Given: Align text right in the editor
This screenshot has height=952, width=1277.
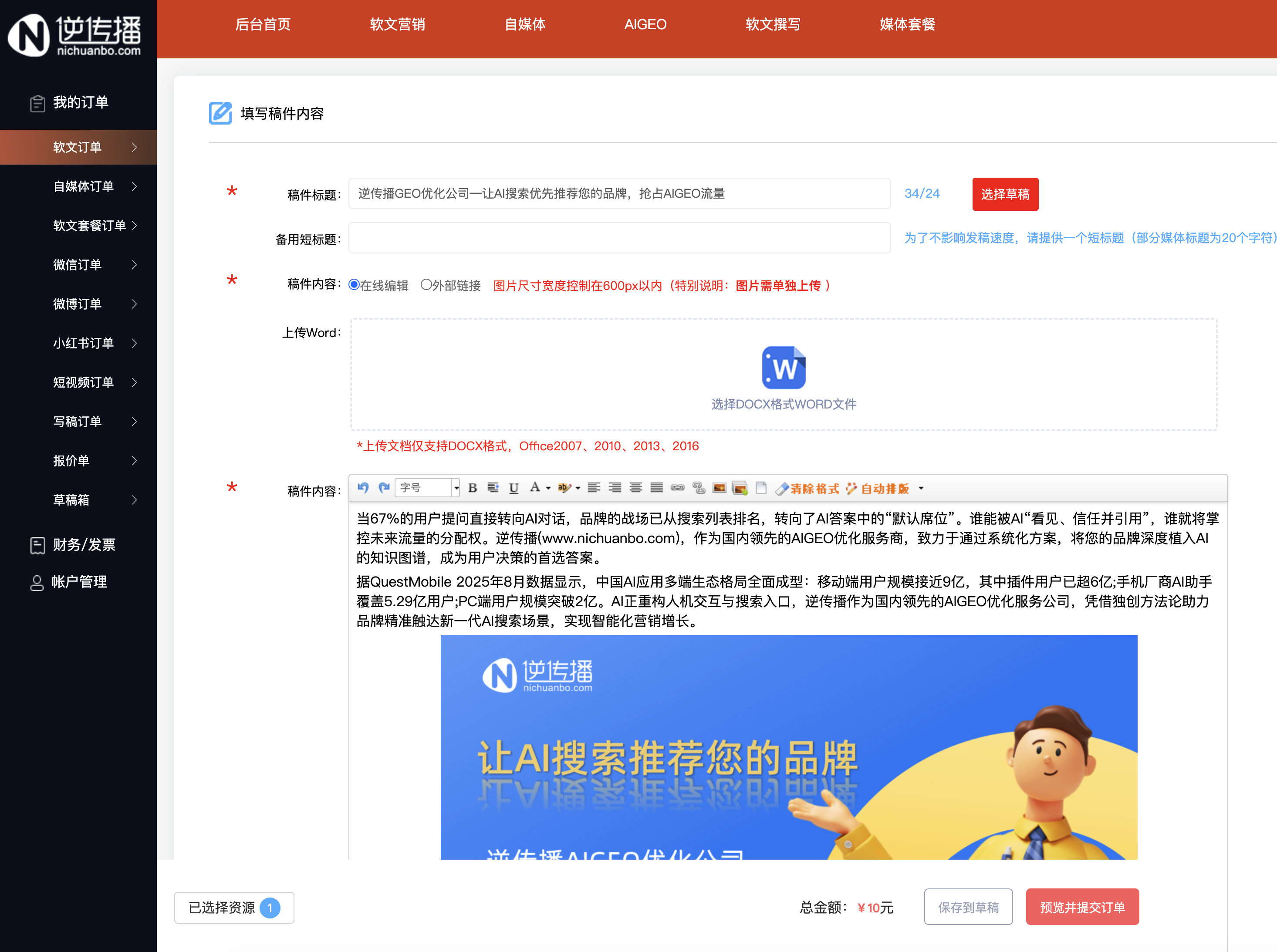Looking at the screenshot, I should 615,488.
